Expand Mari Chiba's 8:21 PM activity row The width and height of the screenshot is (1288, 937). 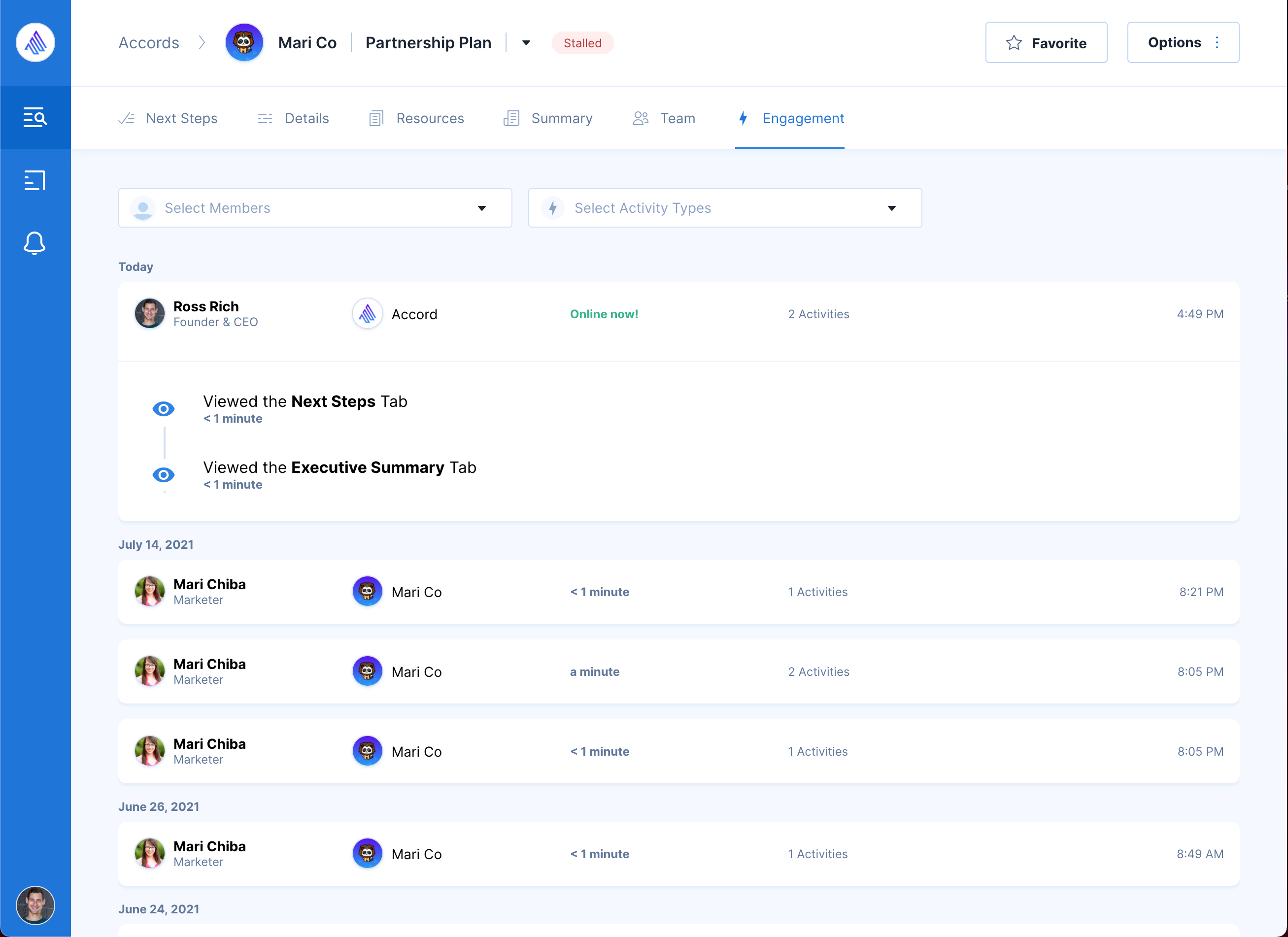click(678, 592)
